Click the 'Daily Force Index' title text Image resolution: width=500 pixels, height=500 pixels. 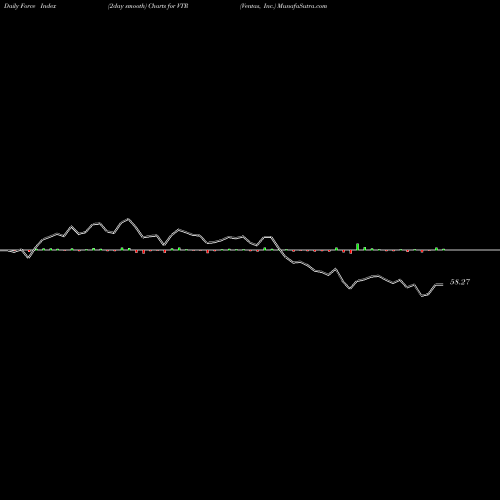(30, 6)
